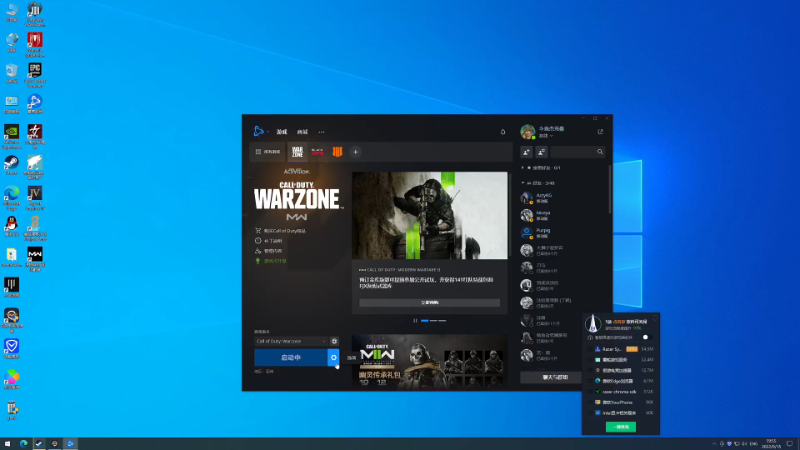
Task: Open the Call of Duty: Warzone version dropdown
Action: (291, 341)
